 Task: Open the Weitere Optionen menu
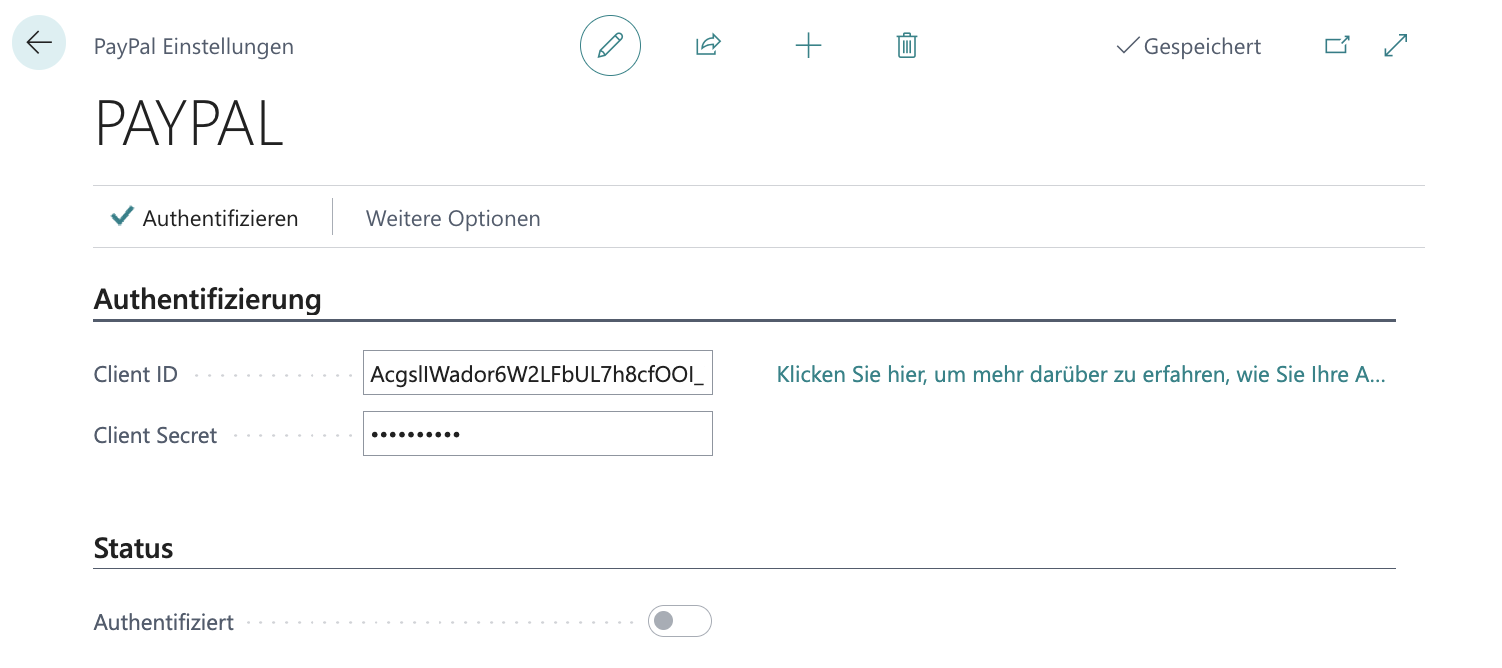point(453,218)
